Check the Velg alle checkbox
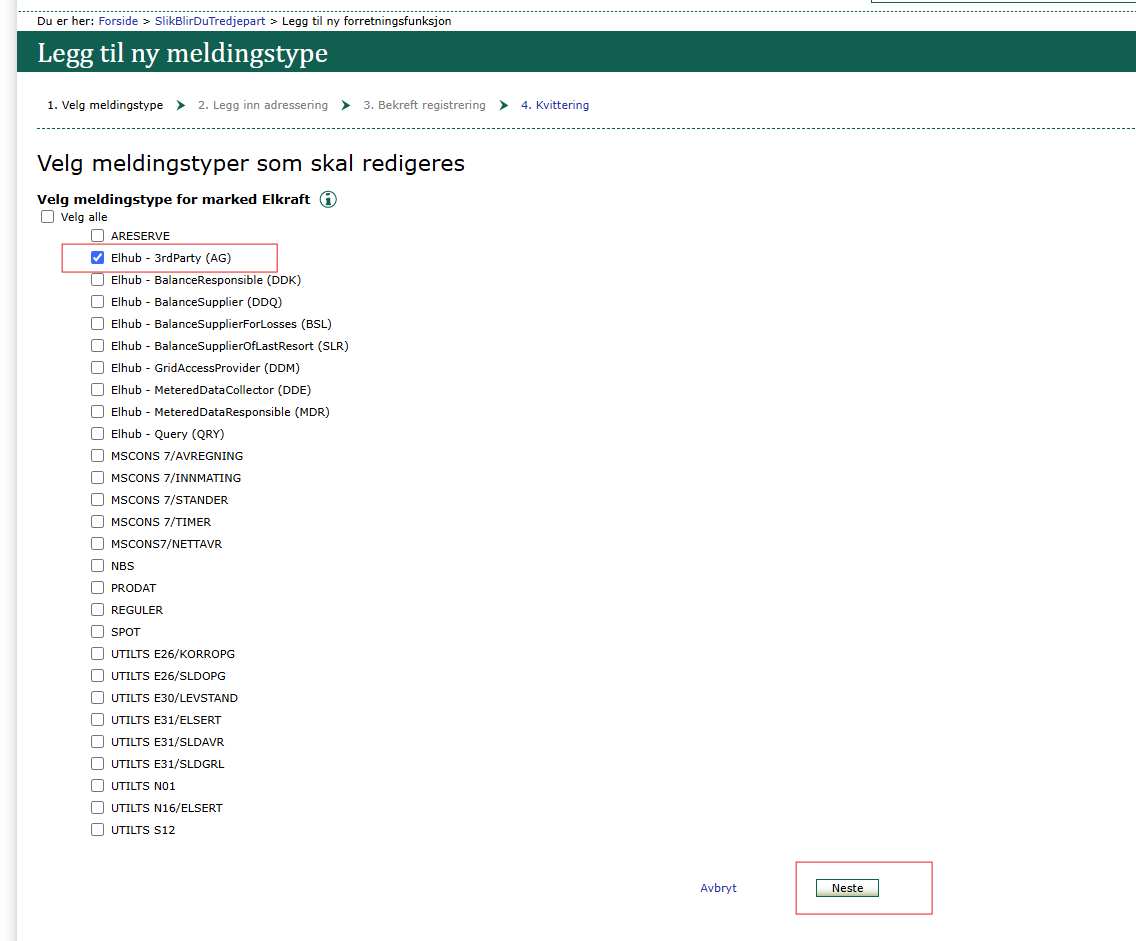1136x941 pixels. coord(48,217)
